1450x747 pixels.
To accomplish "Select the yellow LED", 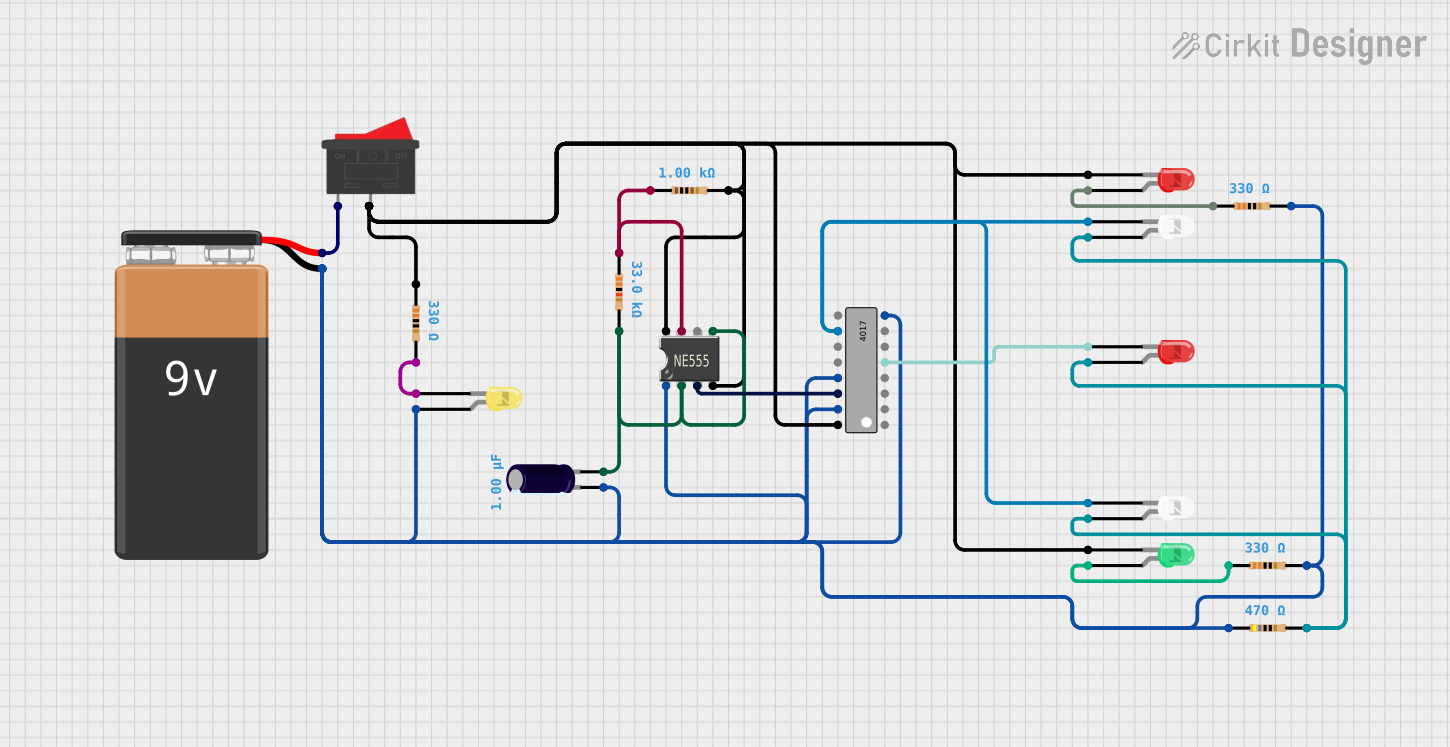I will (x=502, y=399).
